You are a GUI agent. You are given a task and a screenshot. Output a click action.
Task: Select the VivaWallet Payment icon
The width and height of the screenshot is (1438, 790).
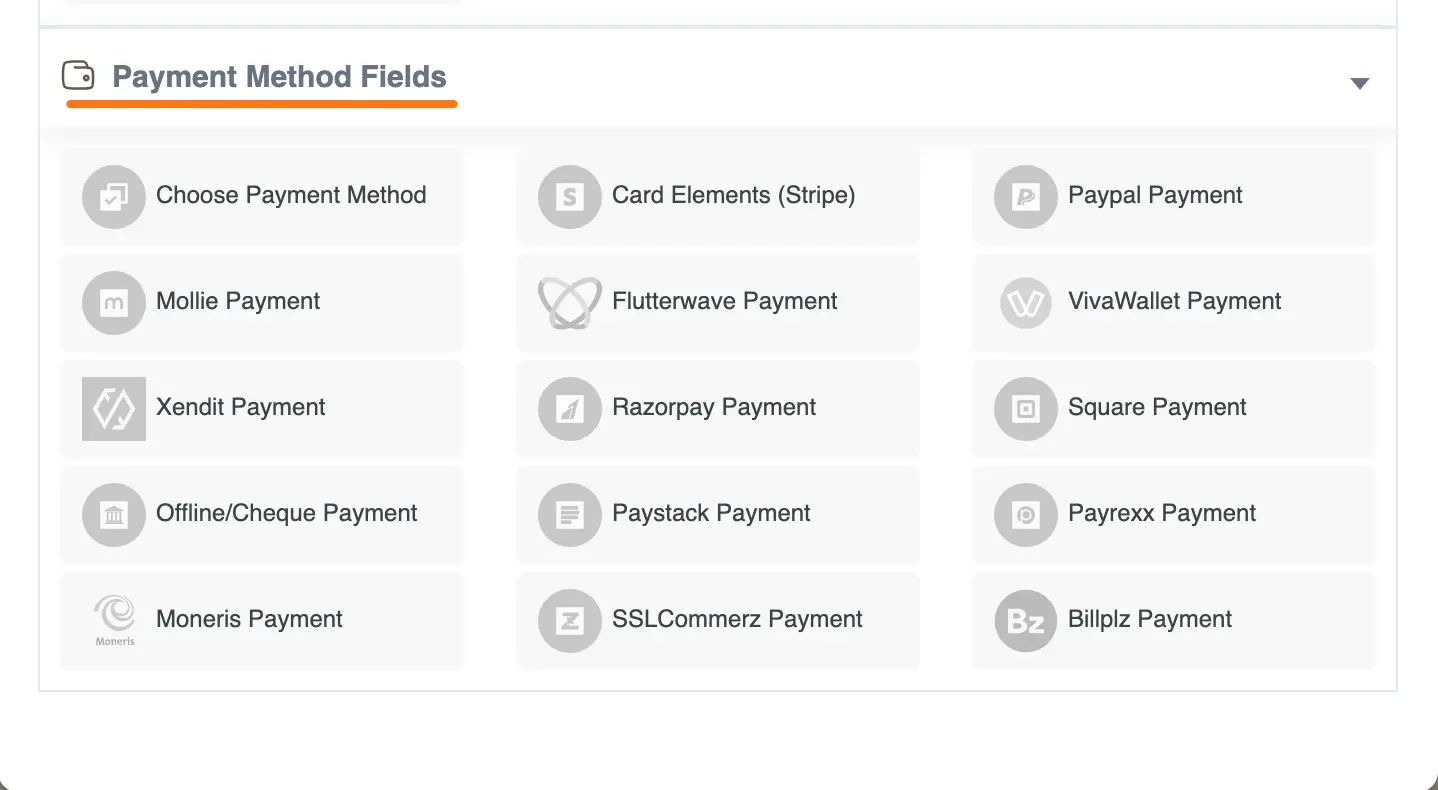(x=1025, y=302)
